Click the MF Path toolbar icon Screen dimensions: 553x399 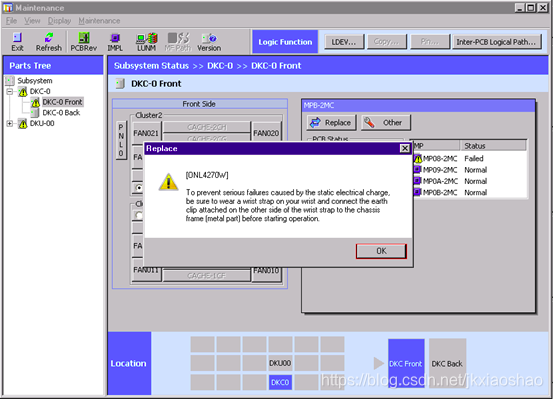coord(178,42)
